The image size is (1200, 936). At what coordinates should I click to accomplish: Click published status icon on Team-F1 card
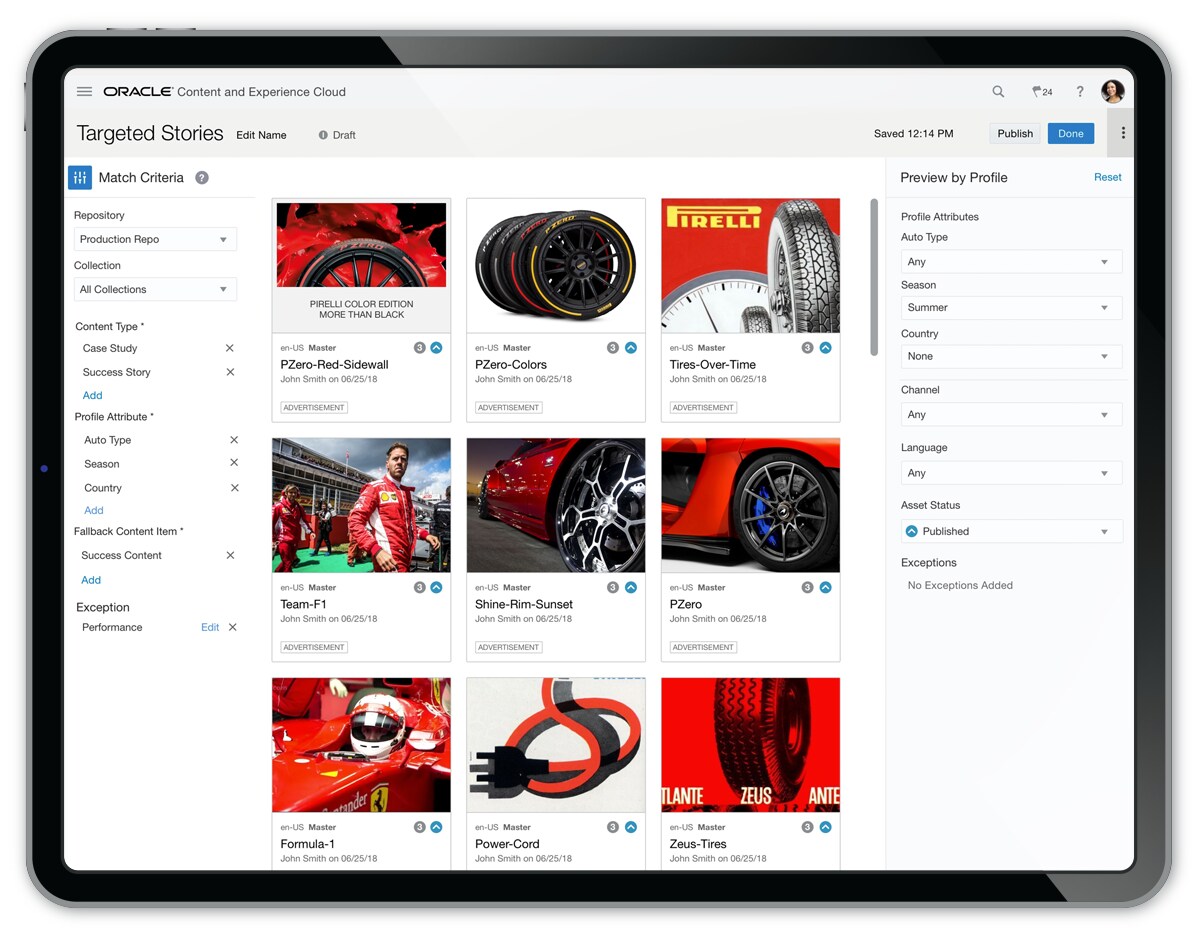[x=436, y=587]
